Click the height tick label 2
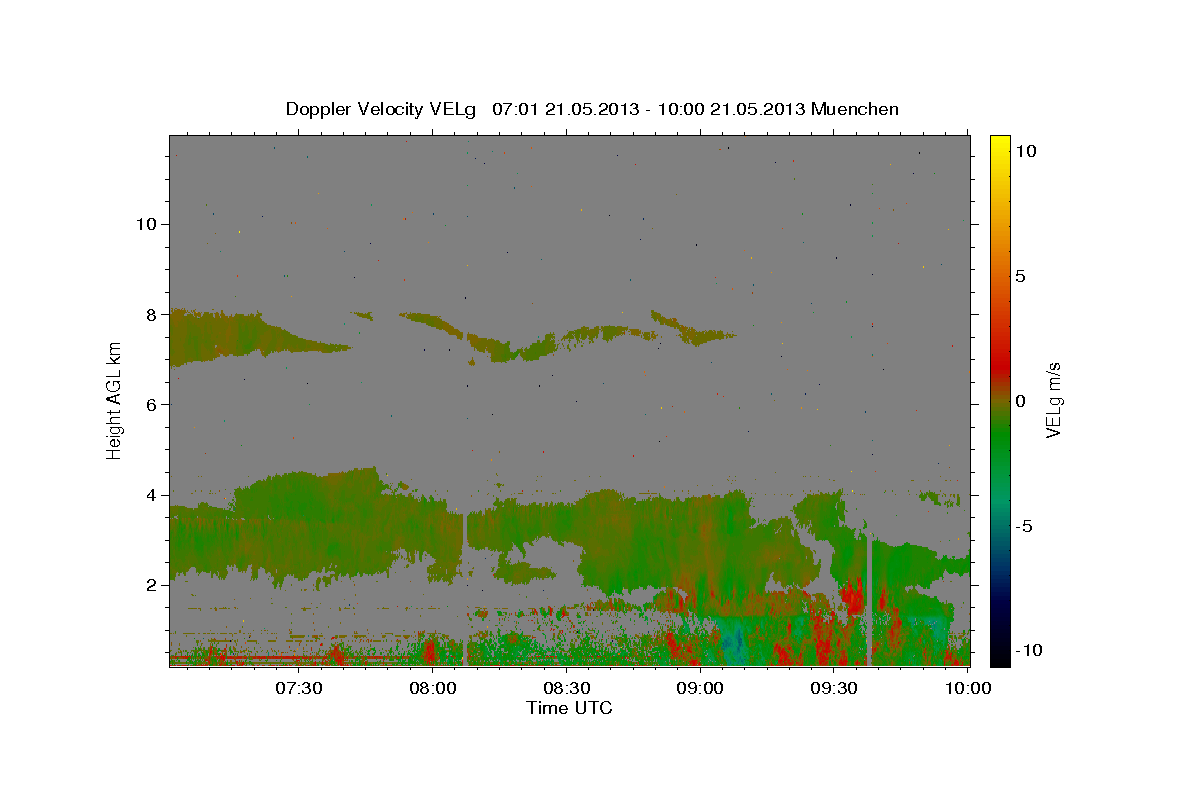Screen dimensions: 1200x800 click(151, 585)
